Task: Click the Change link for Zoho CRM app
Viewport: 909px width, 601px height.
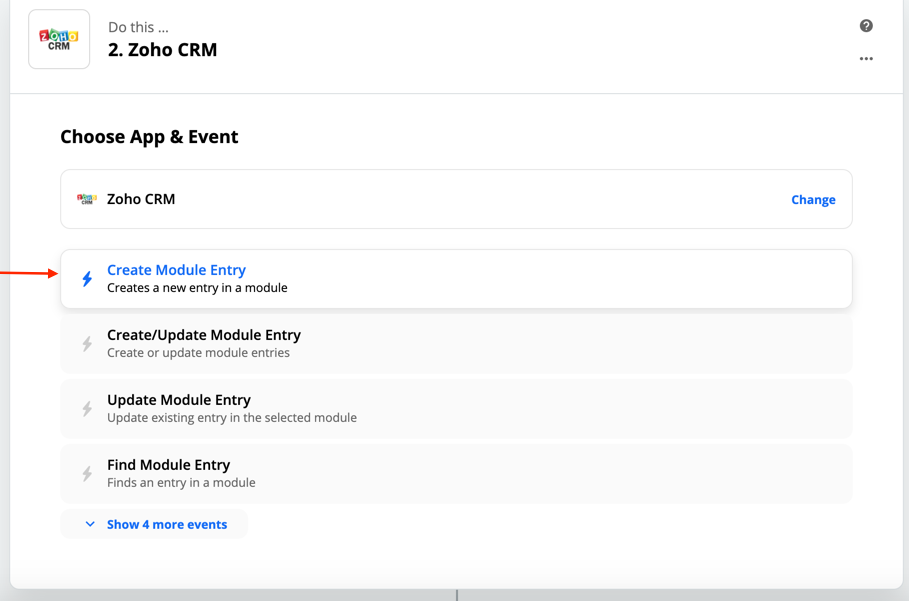Action: point(813,200)
